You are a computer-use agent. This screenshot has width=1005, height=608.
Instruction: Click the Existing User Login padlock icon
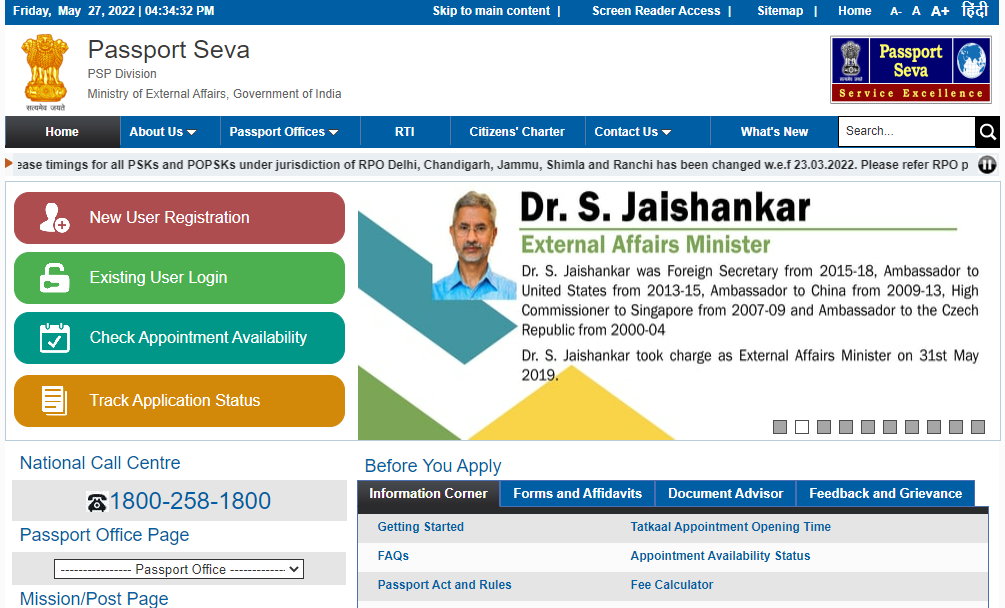[x=54, y=277]
